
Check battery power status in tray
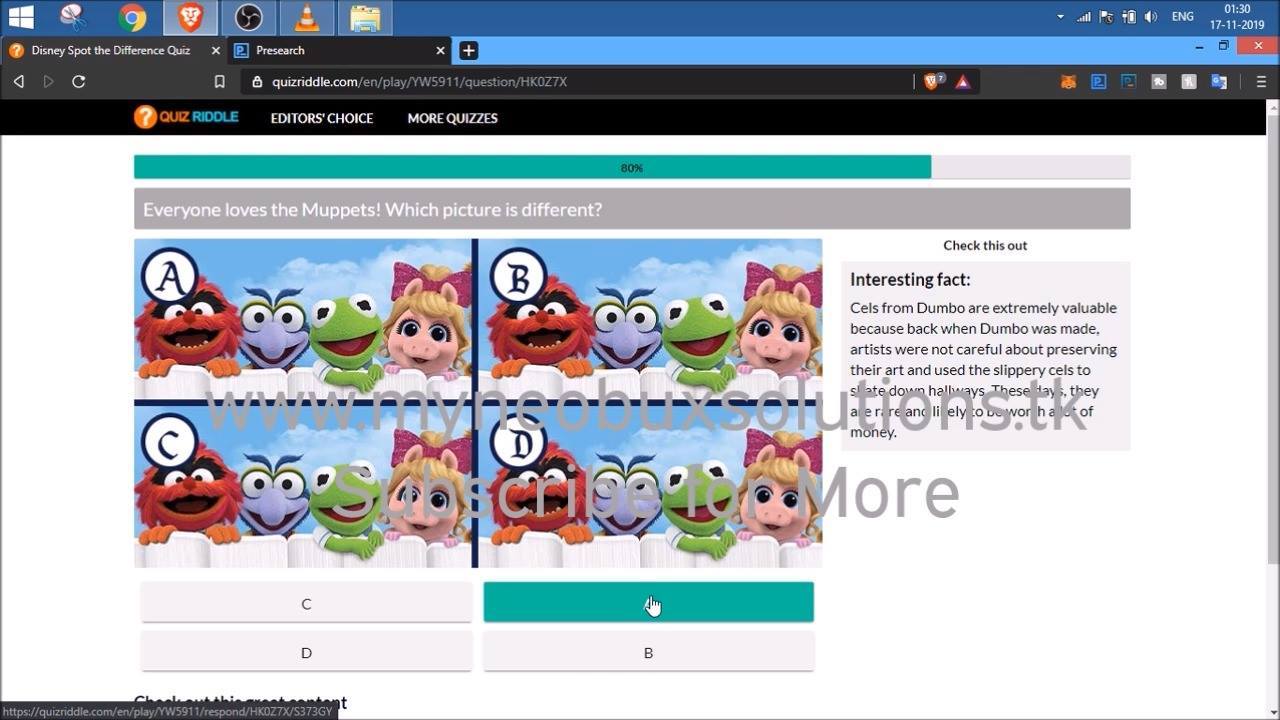[1129, 17]
